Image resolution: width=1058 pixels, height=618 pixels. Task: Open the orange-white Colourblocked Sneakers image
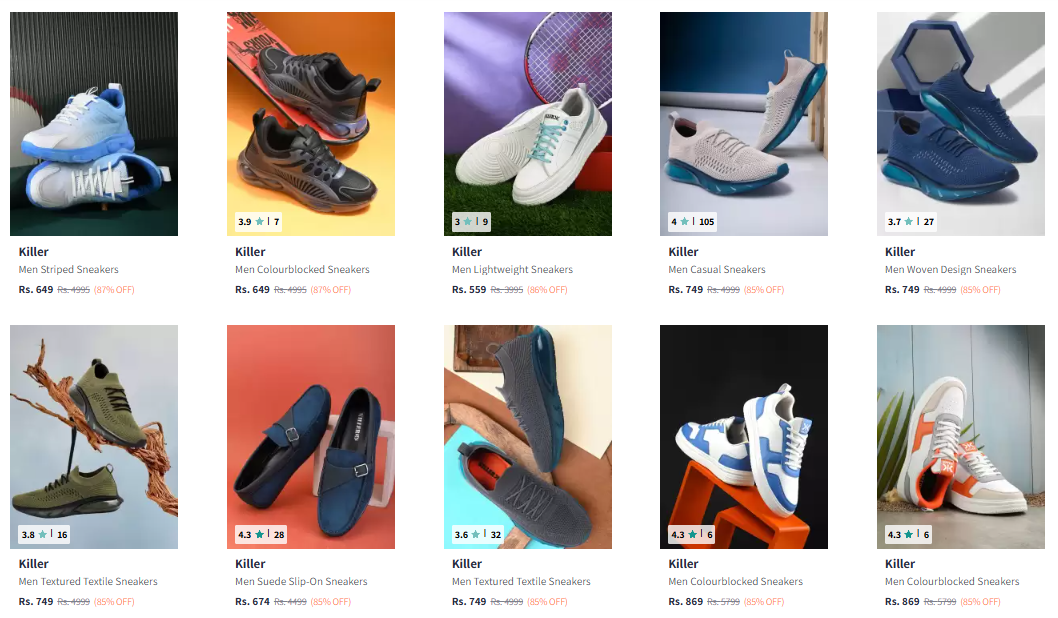tap(961, 437)
